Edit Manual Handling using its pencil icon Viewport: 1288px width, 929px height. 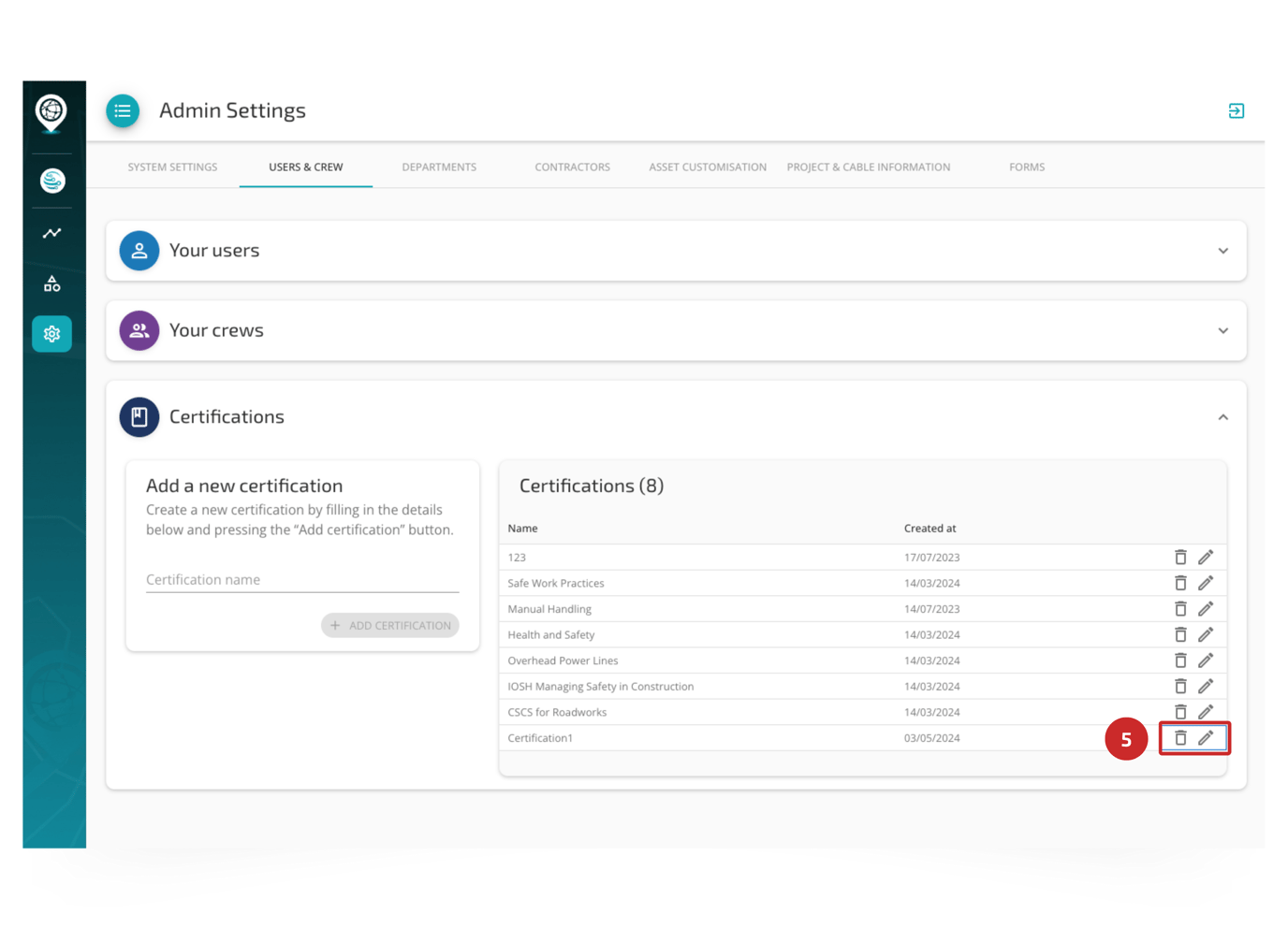pos(1206,608)
